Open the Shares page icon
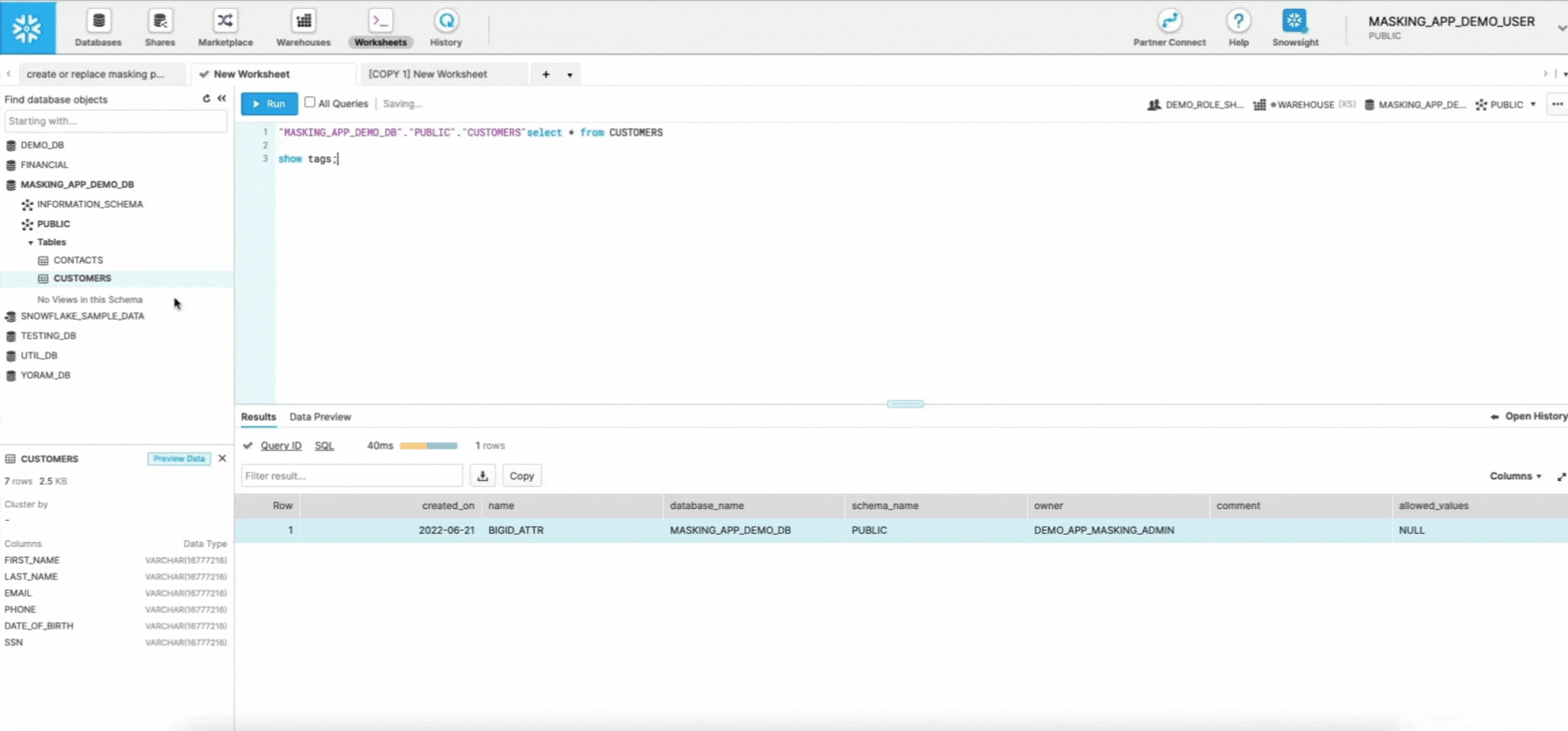Screen dimensions: 1568x731 point(160,22)
